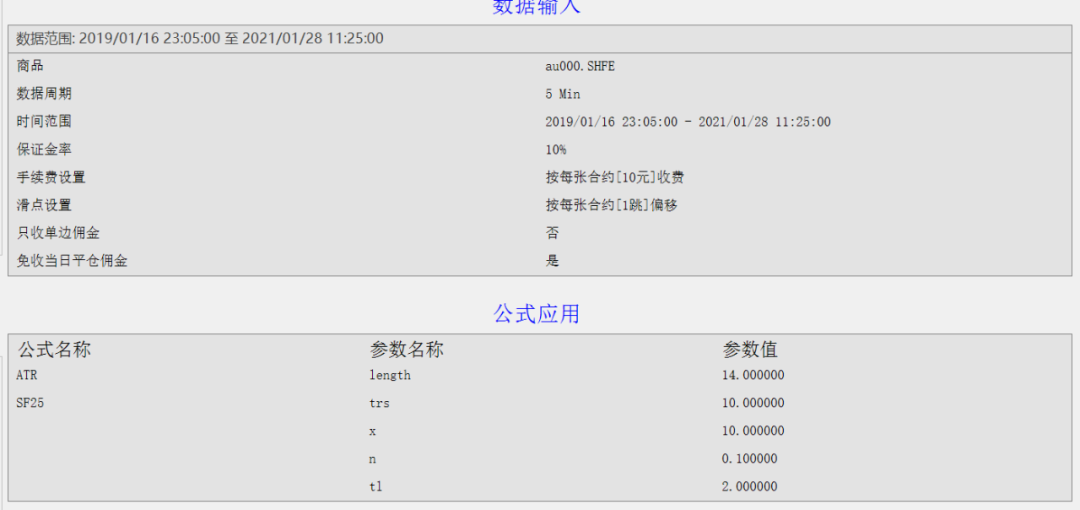Click the 参数值 column header

click(x=750, y=349)
